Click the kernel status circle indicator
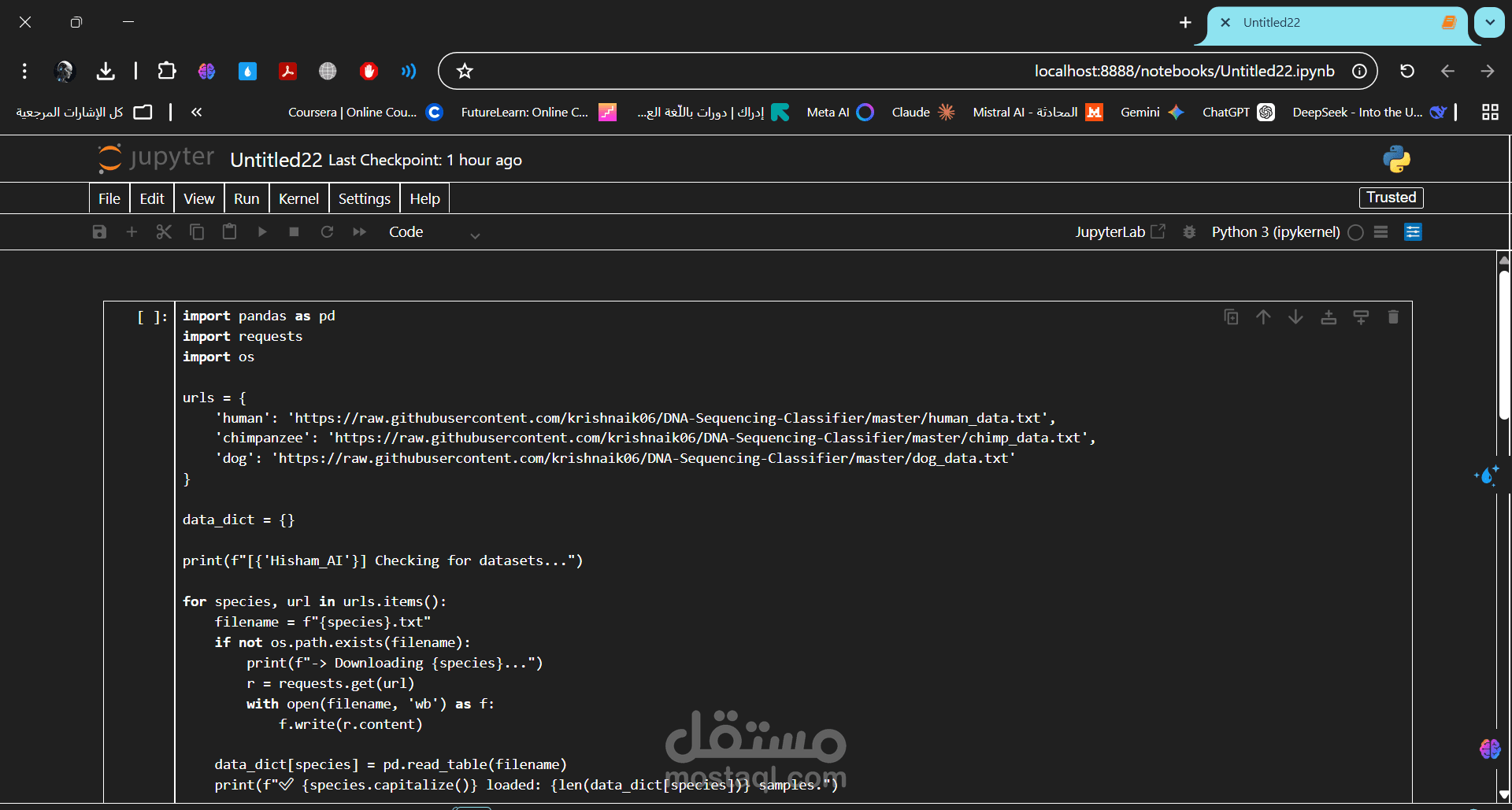 tap(1355, 232)
